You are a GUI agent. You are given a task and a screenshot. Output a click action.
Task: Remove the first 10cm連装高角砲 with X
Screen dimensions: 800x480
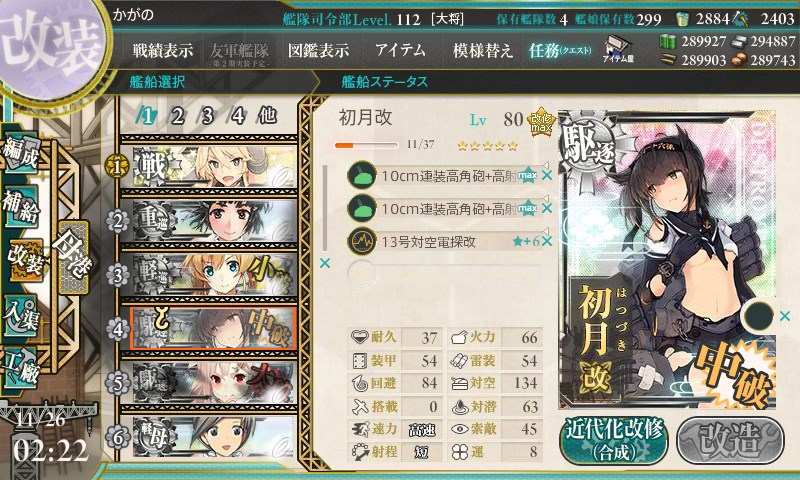click(547, 176)
